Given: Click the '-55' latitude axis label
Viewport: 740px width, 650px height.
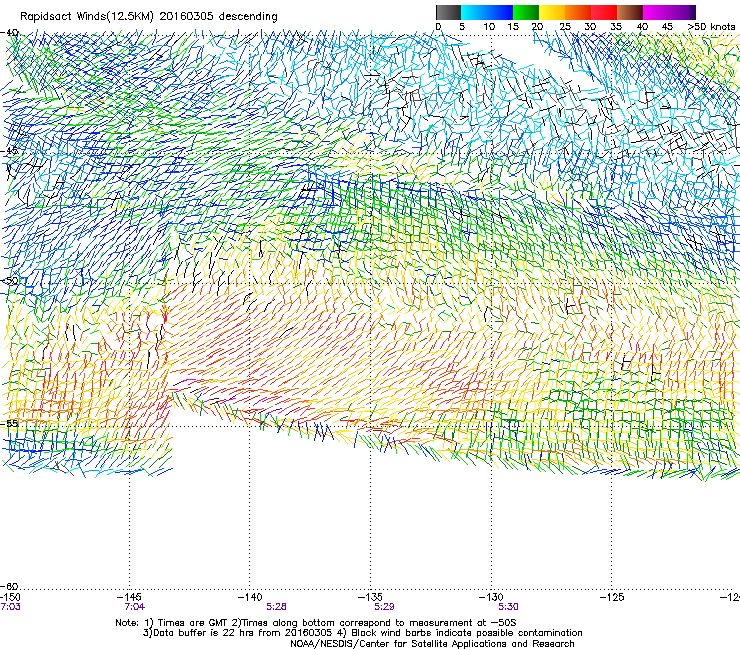Looking at the screenshot, I should [x=9, y=424].
